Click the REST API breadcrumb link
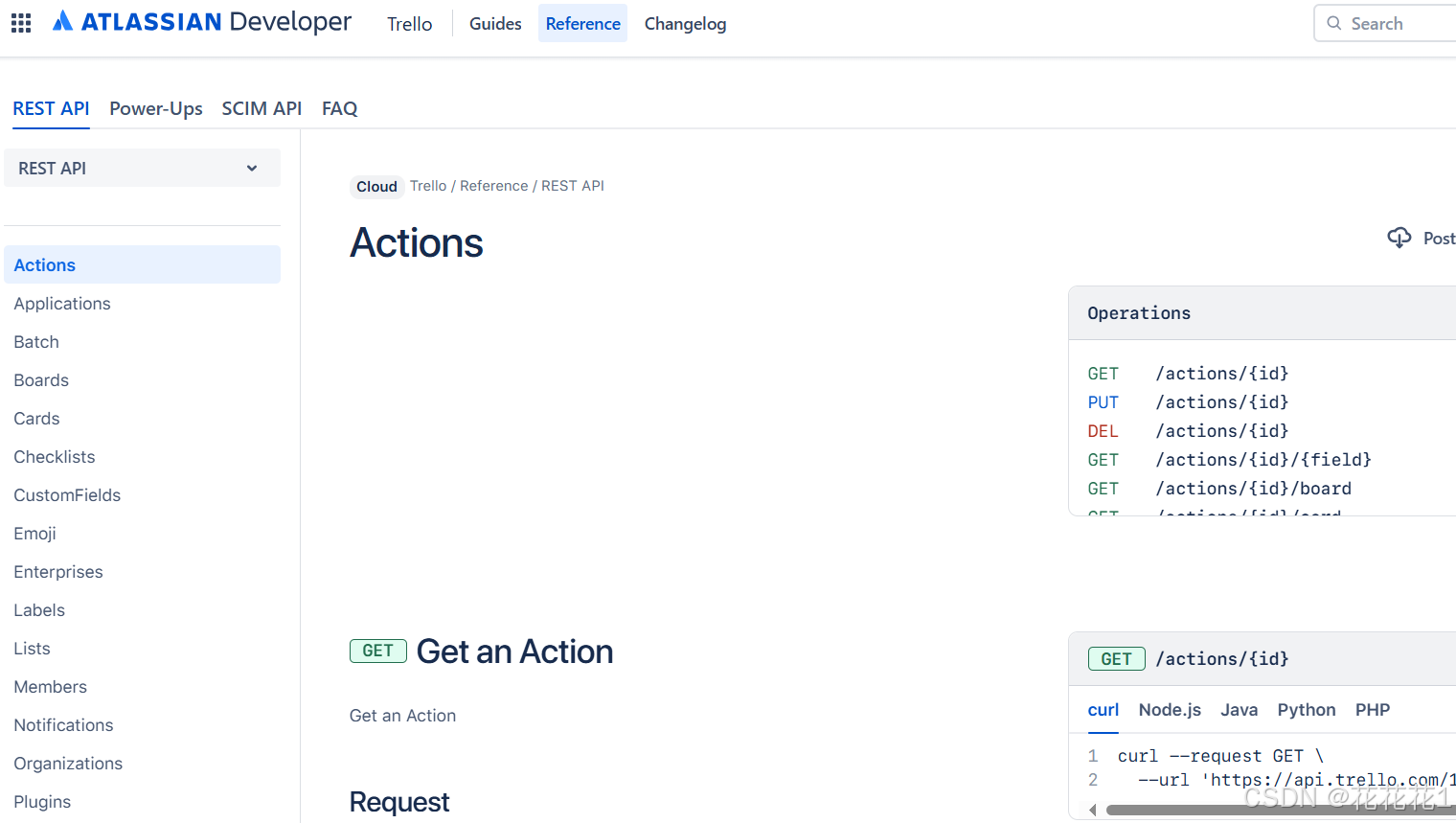Screen dimensions: 1456x823 573,186
